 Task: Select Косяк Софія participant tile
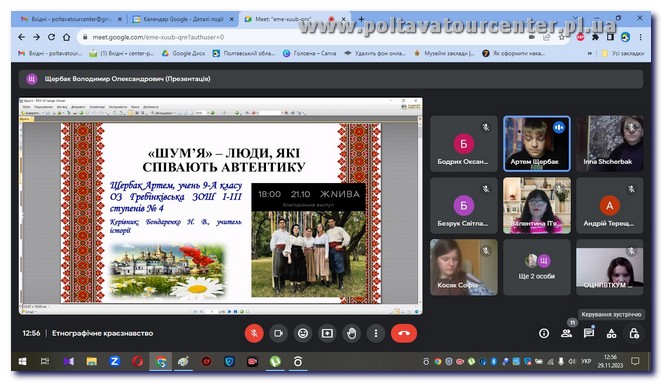463,267
